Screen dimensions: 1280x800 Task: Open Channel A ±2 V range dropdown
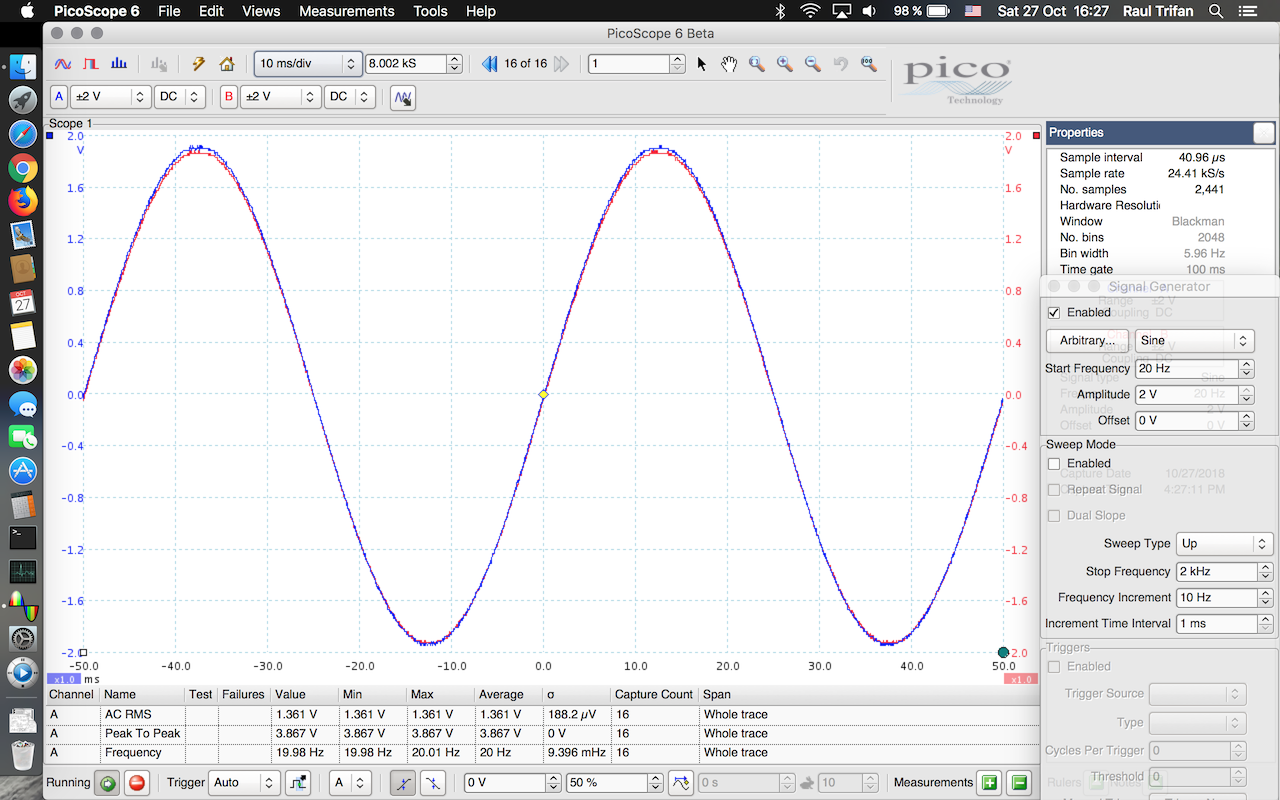(x=110, y=97)
